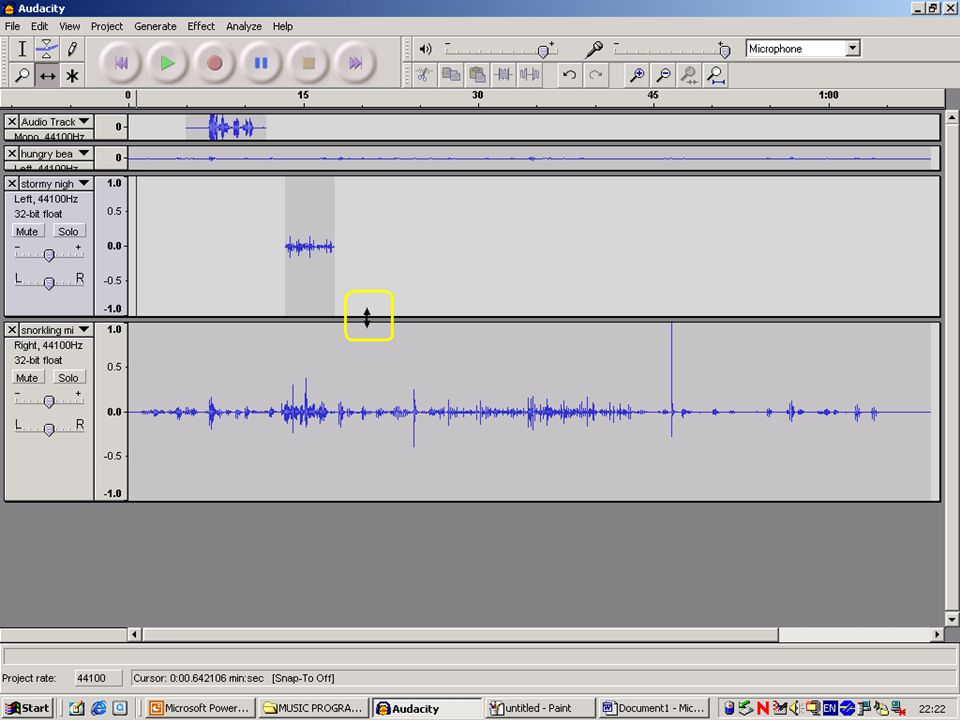Click vertical scrollbar down arrow

tap(952, 619)
